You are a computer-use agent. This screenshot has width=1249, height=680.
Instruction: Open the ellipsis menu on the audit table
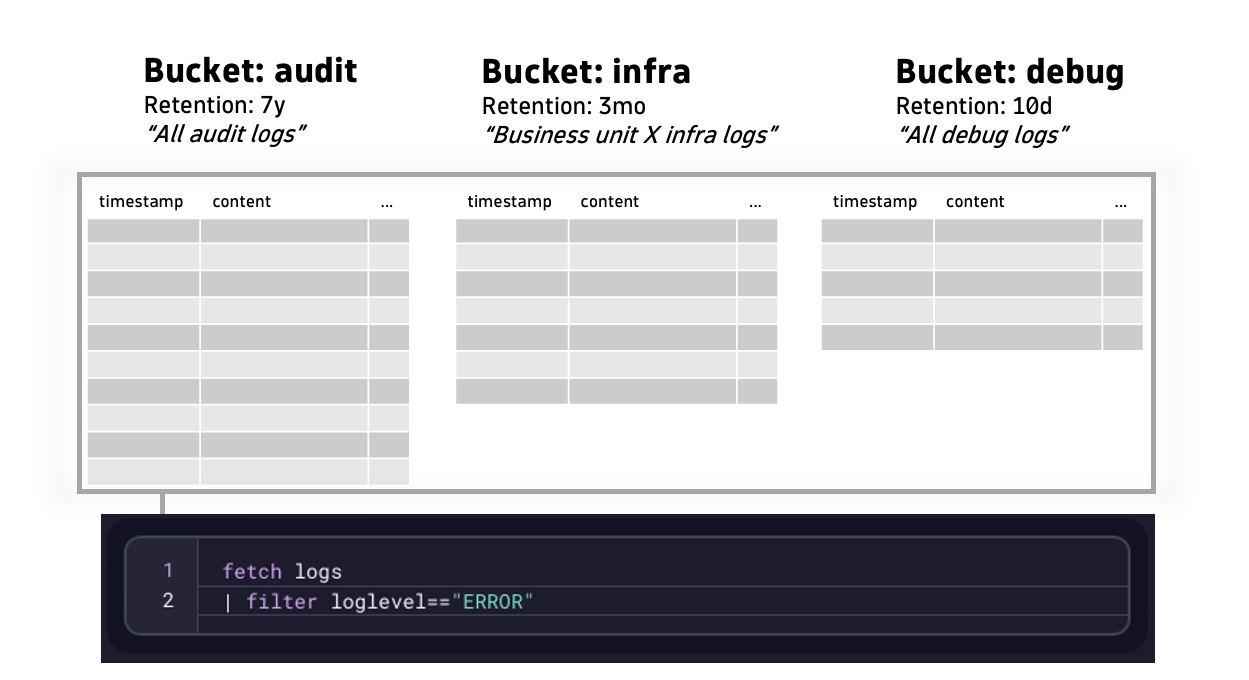click(388, 201)
